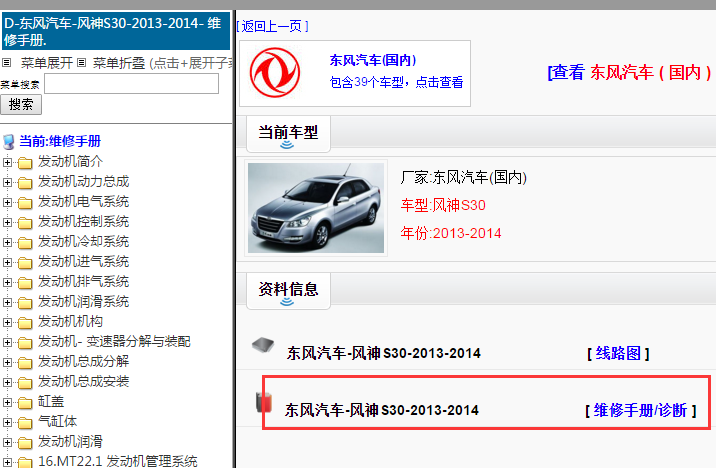
Task: Click the folder icon for 气缸体
Action: (25, 423)
